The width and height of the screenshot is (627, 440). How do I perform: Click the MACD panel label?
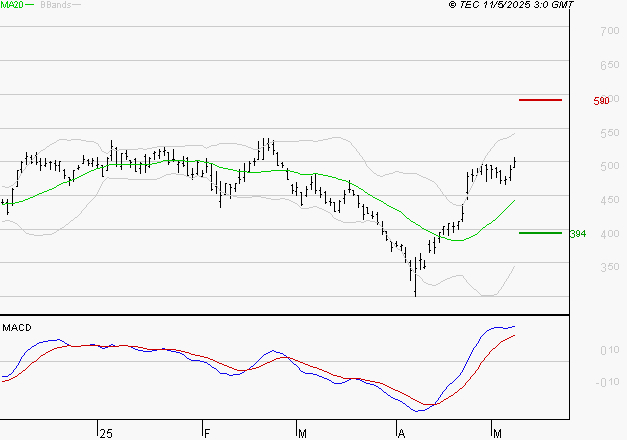16,327
